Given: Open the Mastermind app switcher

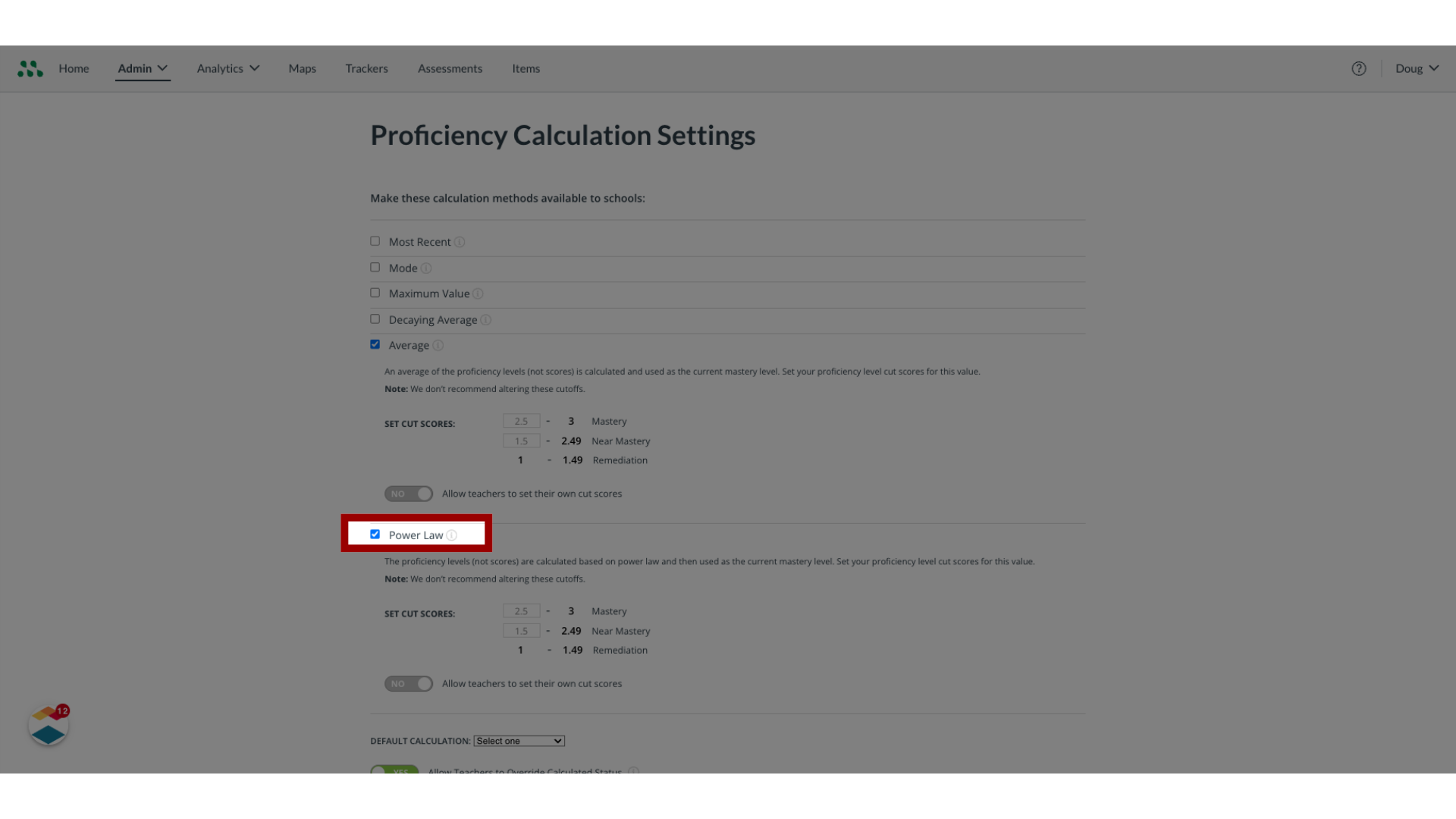Looking at the screenshot, I should pyautogui.click(x=30, y=68).
